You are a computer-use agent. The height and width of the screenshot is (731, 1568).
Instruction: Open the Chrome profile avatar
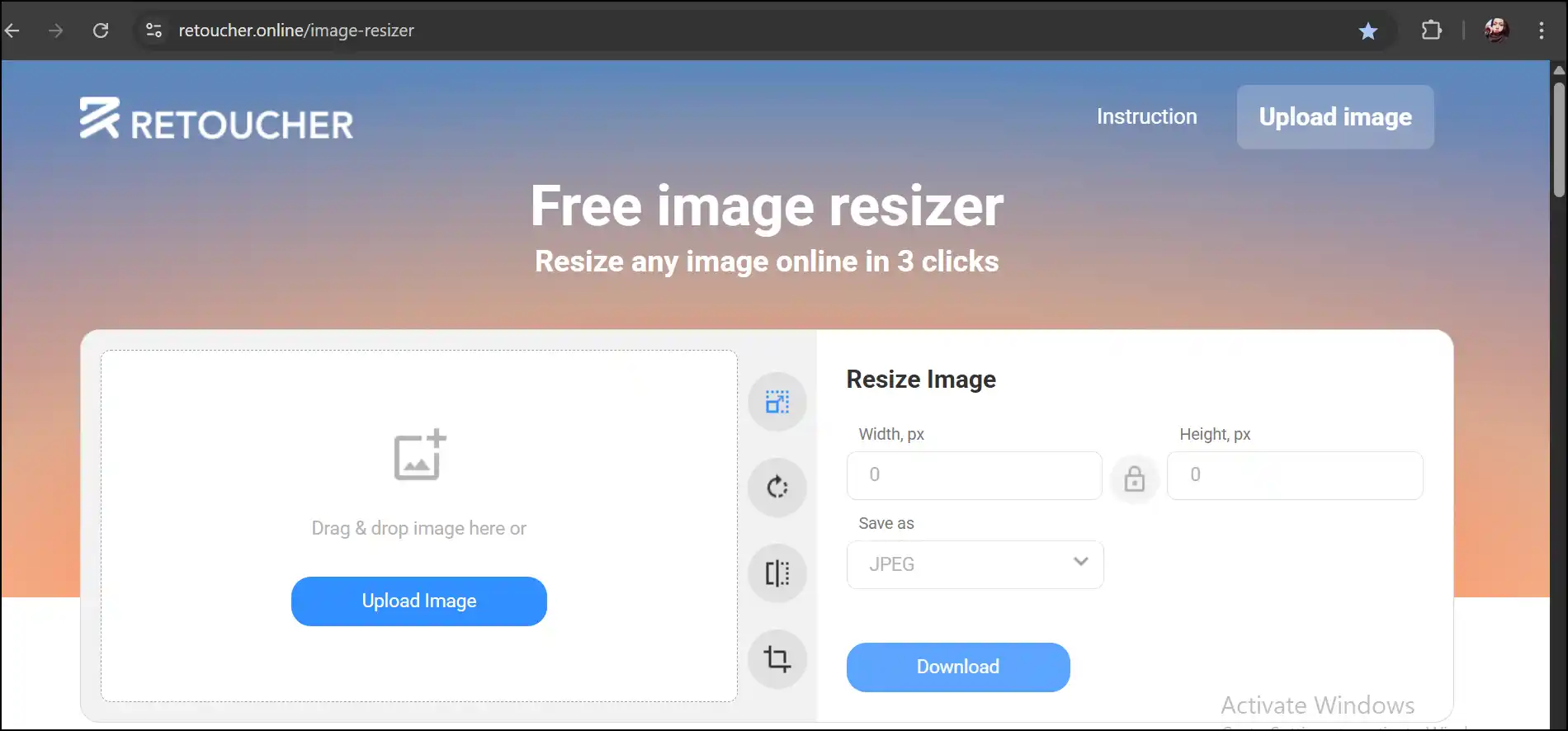click(x=1496, y=31)
